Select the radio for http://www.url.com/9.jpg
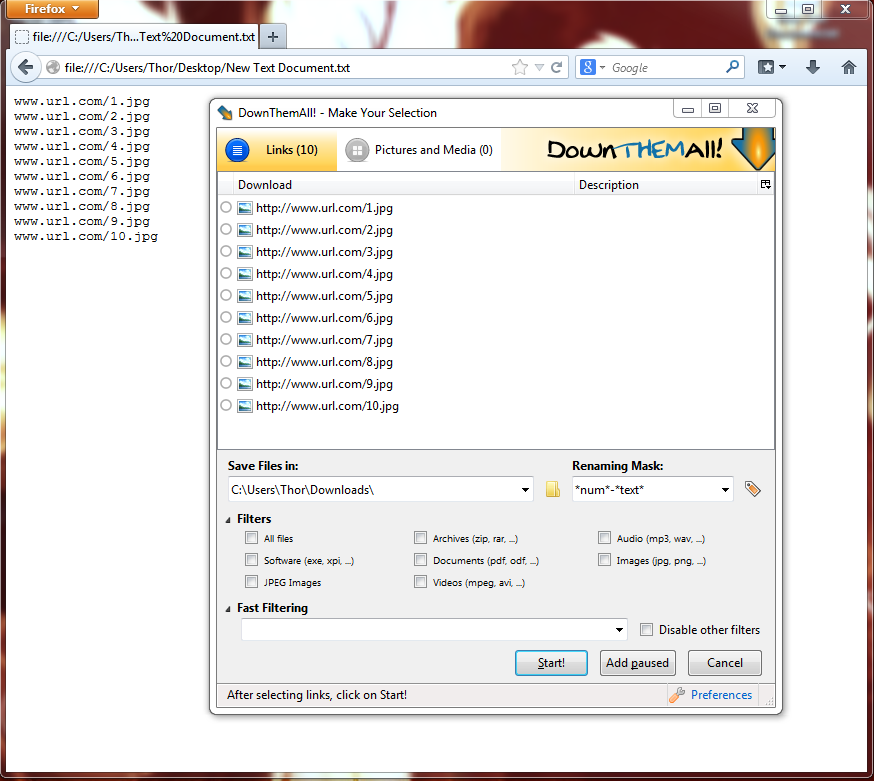 pos(226,383)
